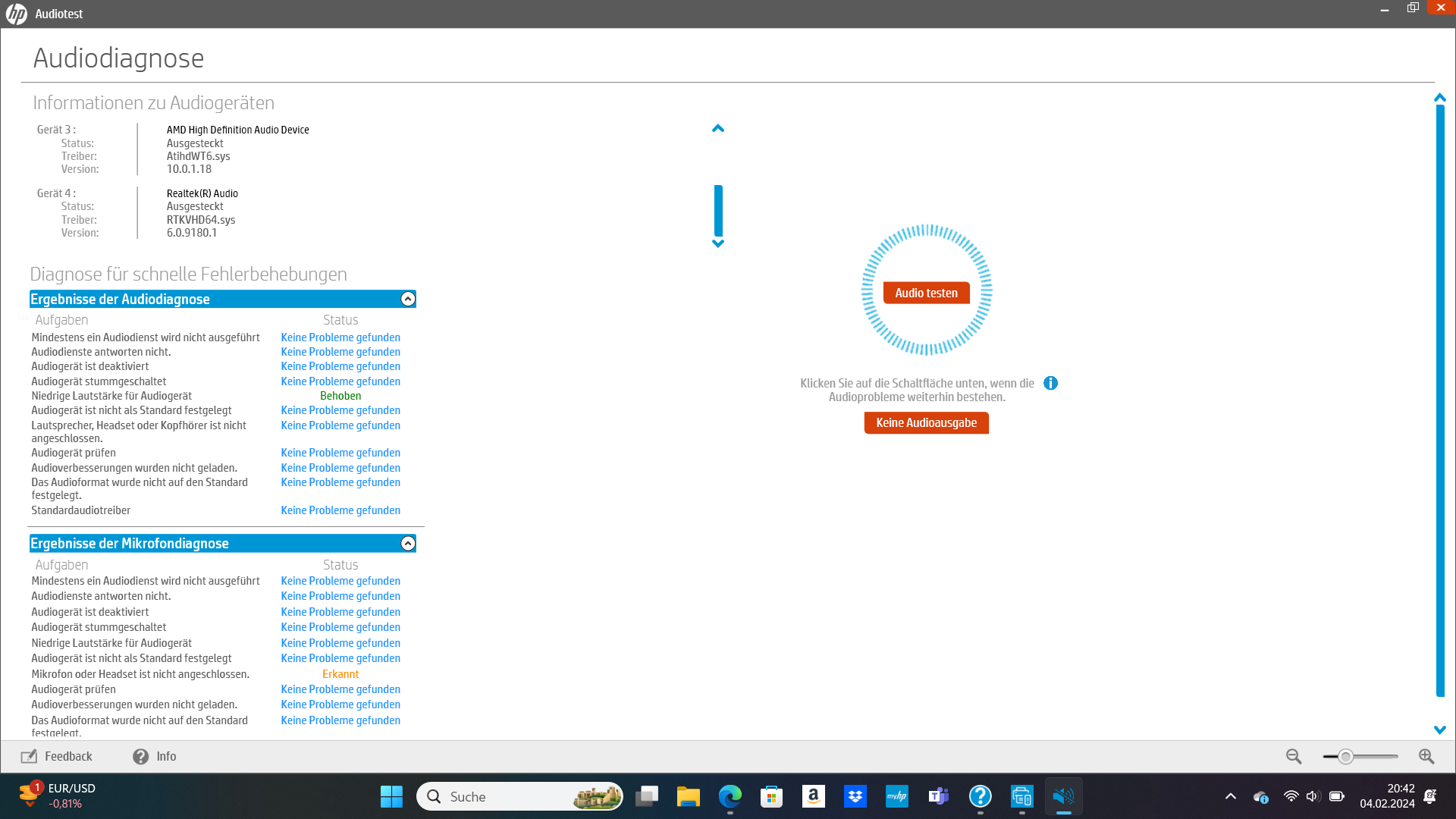
Task: Click the Info question mark icon
Action: click(140, 756)
